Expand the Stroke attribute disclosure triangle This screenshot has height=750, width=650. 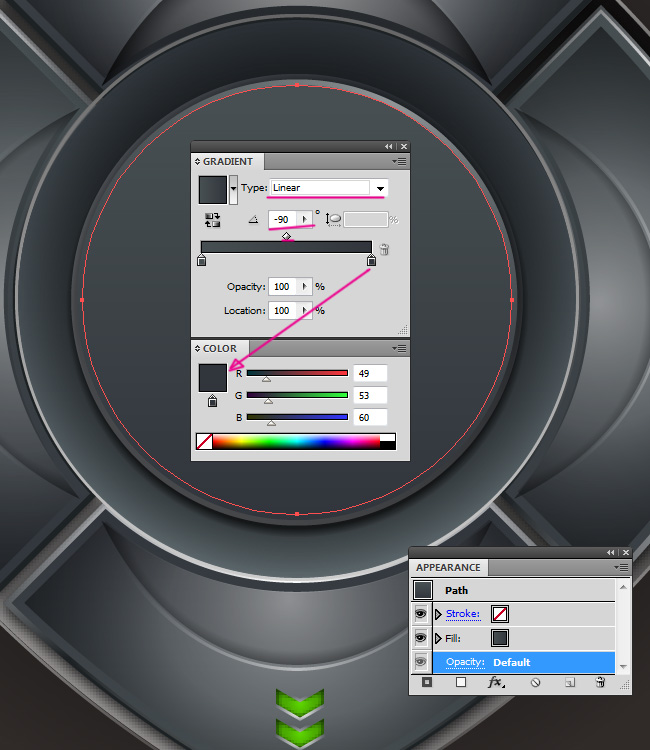click(438, 614)
